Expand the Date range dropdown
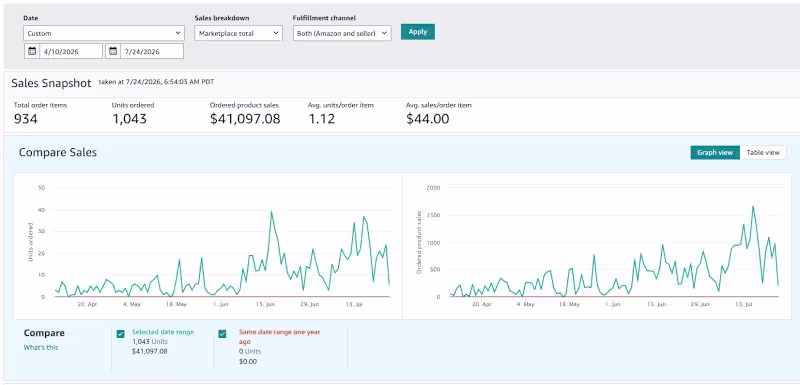Viewport: 800px width, 385px height. pos(104,33)
